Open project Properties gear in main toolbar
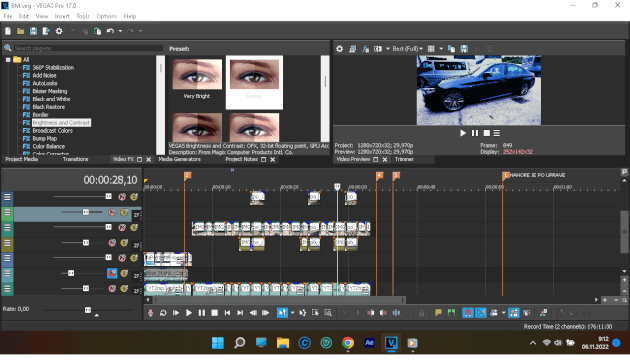This screenshot has height=360, width=630. [x=59, y=31]
